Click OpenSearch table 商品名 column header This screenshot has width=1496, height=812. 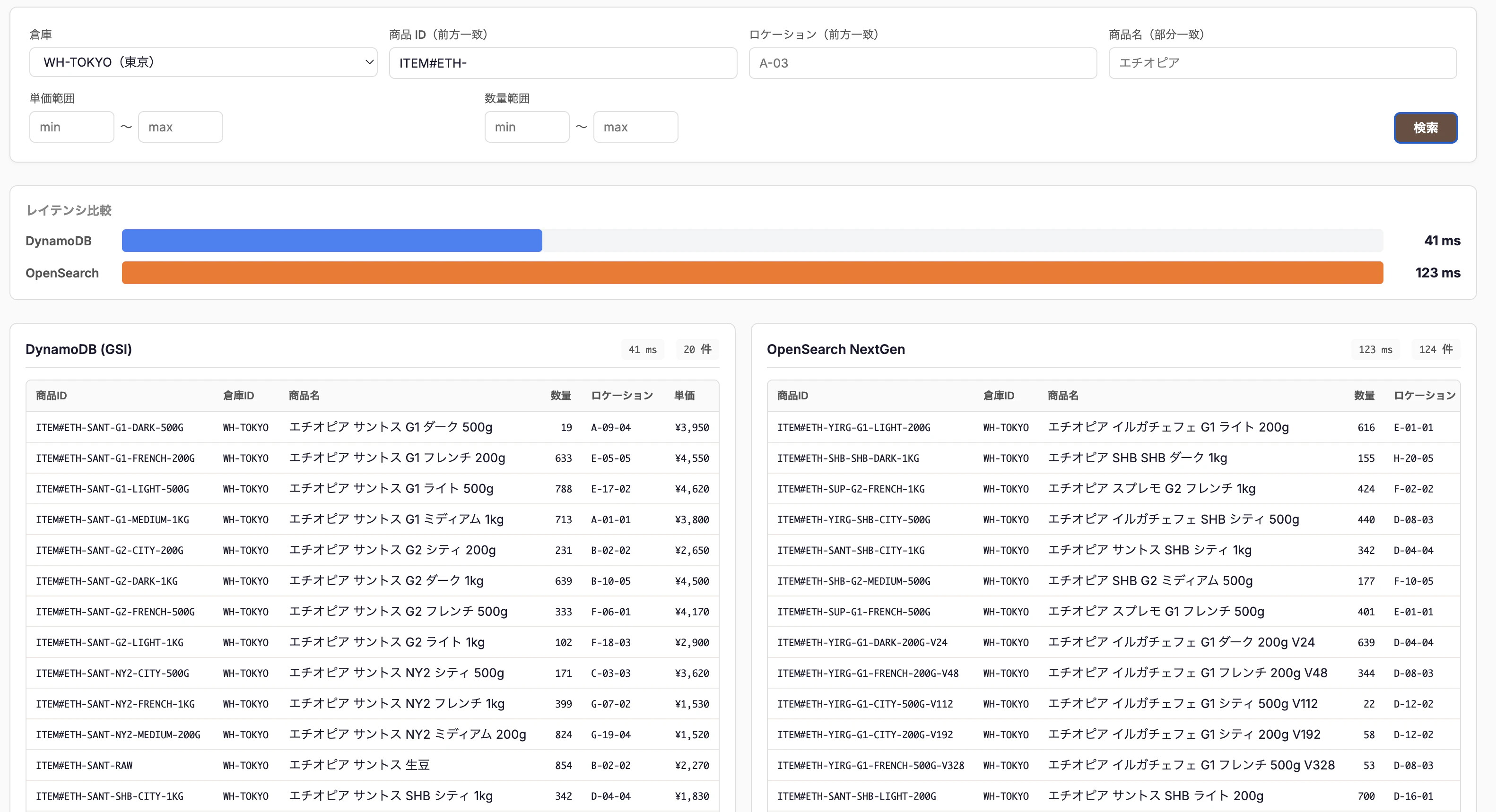pyautogui.click(x=1063, y=395)
